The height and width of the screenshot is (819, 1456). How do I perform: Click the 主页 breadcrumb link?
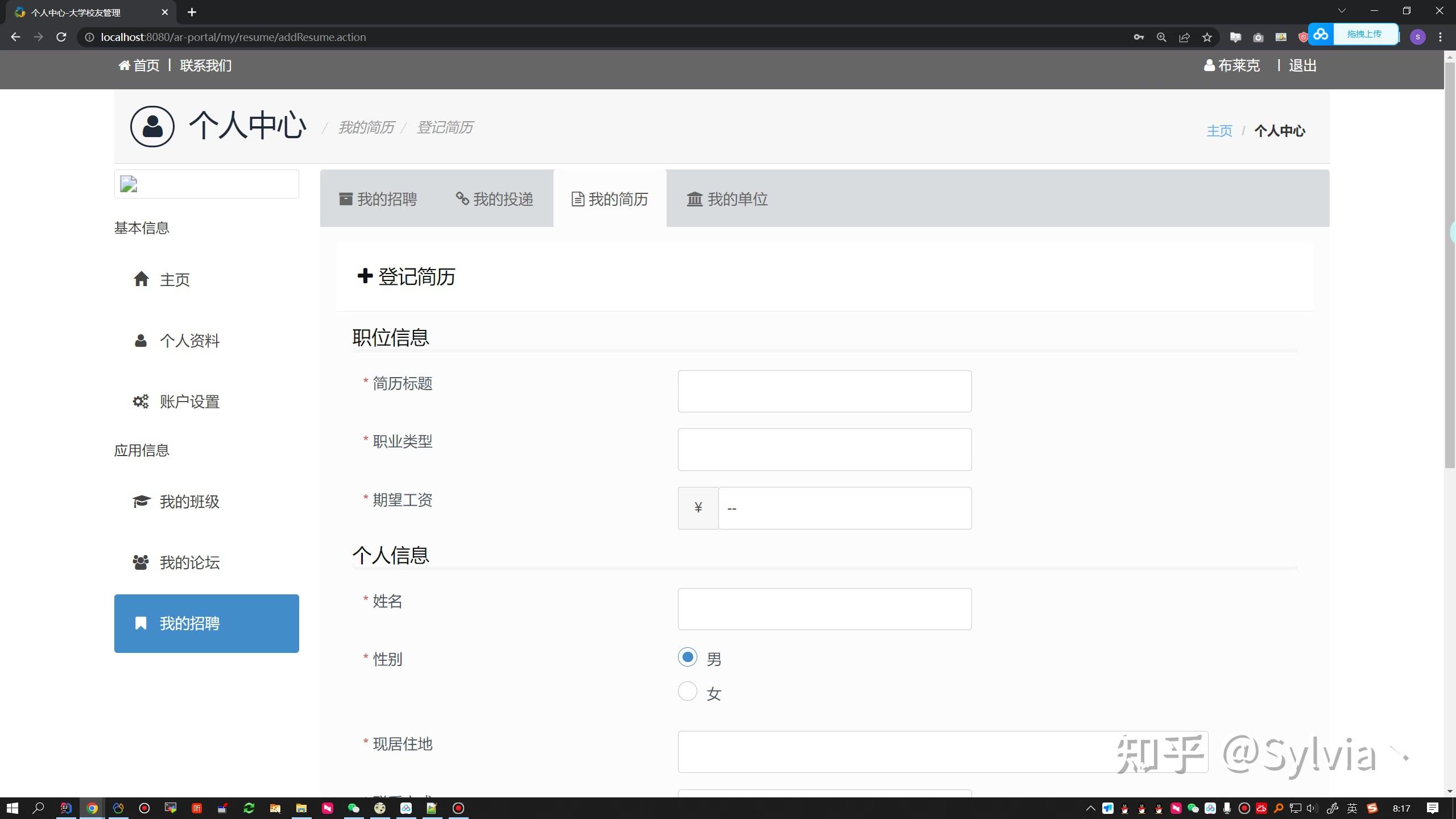click(x=1219, y=131)
